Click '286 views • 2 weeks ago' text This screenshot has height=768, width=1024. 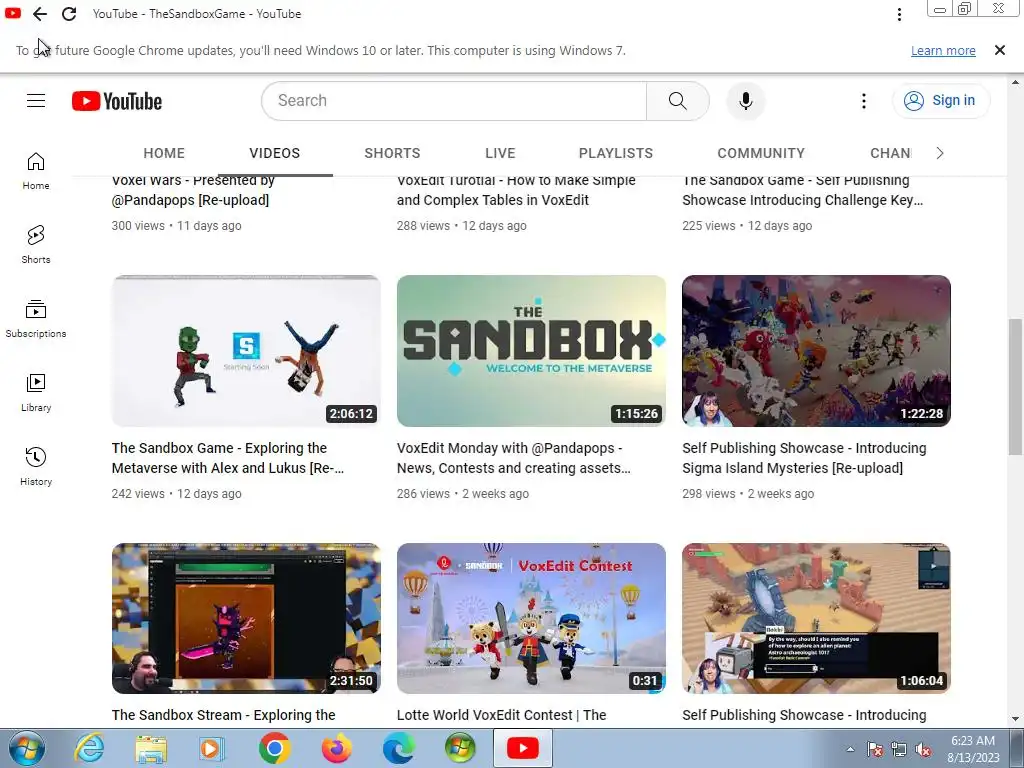(462, 494)
